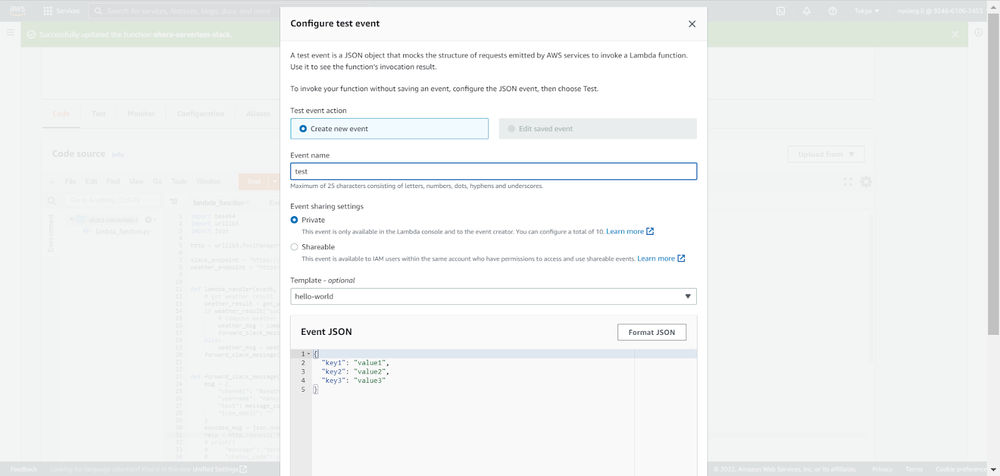Open the CloudShell icon in the top bar
Screen dimensions: 1000x476
(781, 11)
